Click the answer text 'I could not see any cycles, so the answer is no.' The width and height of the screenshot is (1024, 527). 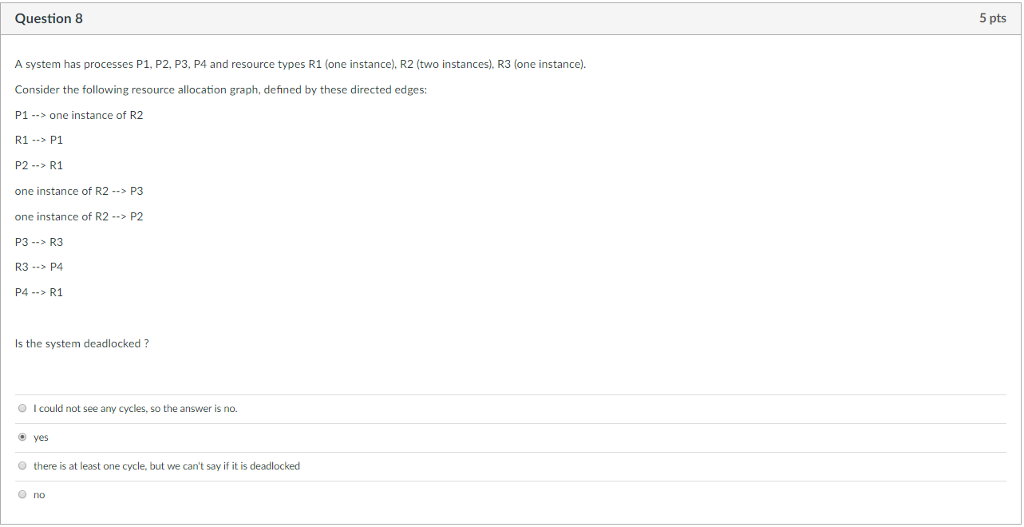136,409
